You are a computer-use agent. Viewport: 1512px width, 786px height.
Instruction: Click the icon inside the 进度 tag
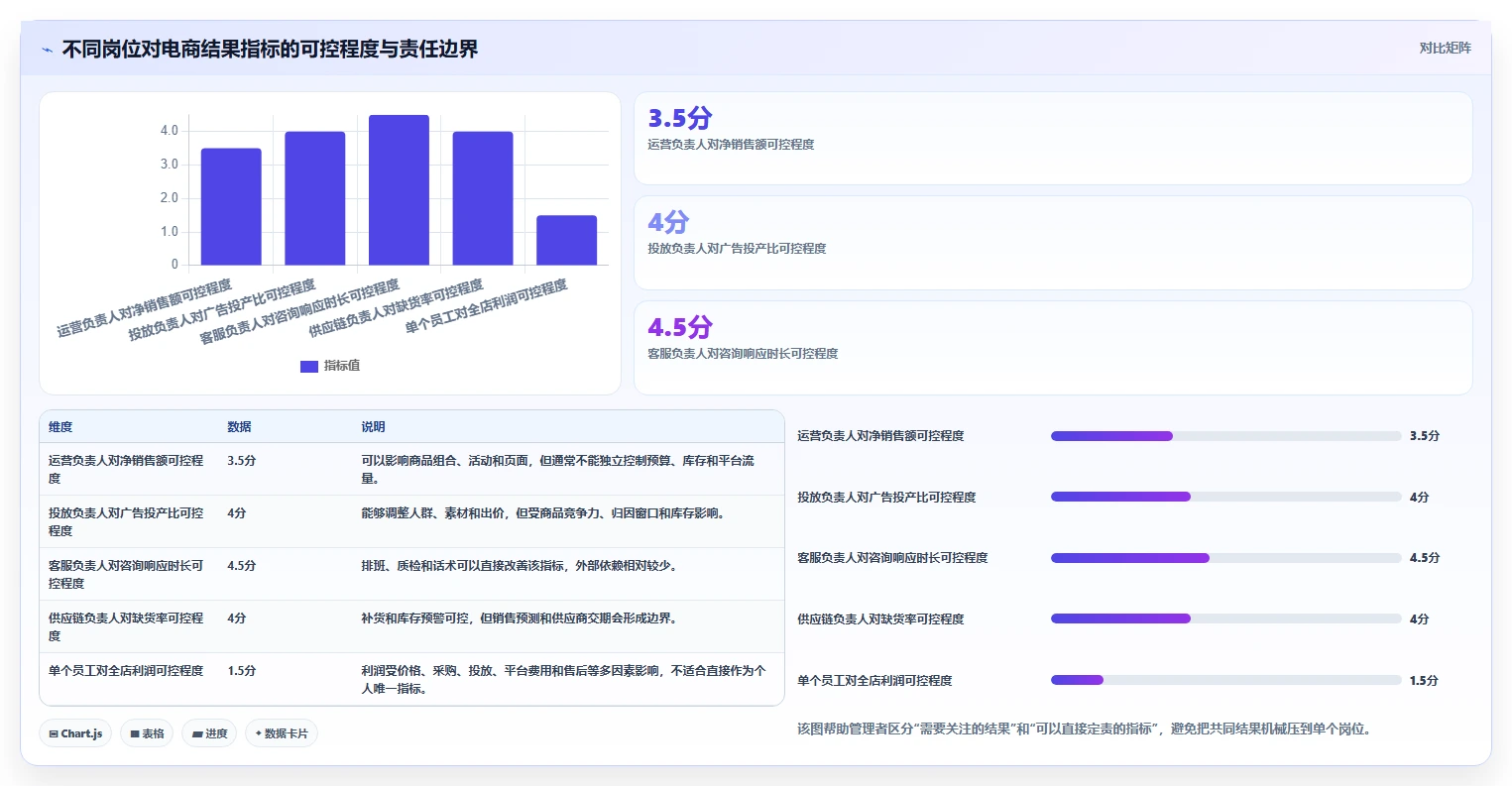tap(197, 734)
